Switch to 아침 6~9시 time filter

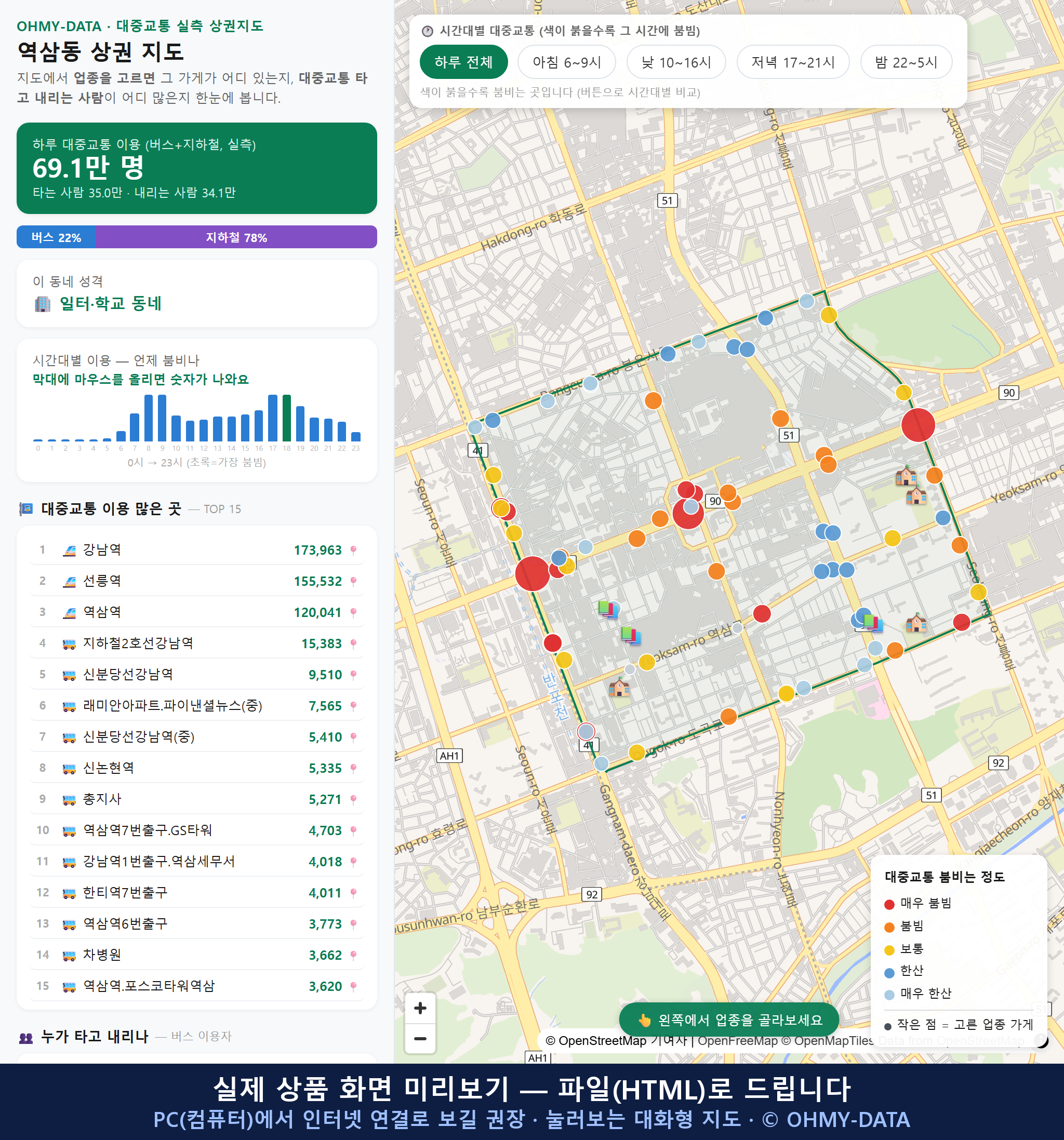coord(567,62)
